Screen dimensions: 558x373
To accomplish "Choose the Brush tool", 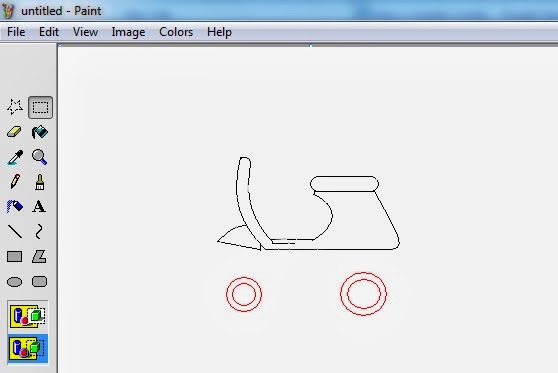I will 40,182.
